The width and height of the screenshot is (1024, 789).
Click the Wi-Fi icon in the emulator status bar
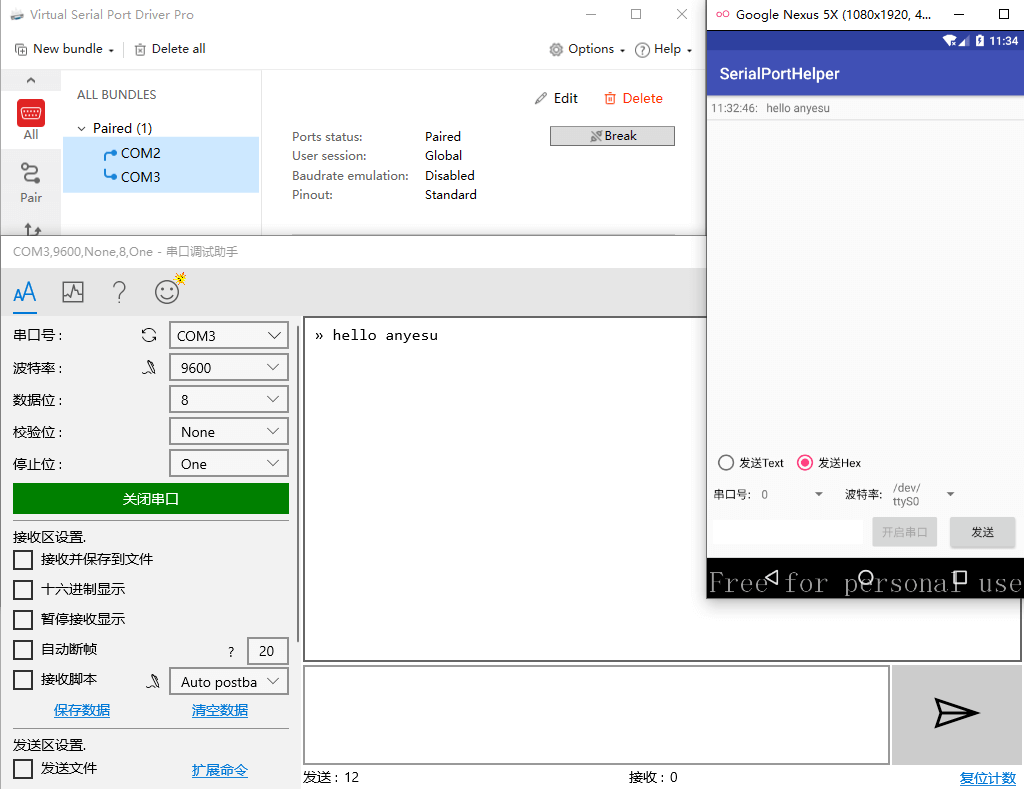[x=950, y=40]
